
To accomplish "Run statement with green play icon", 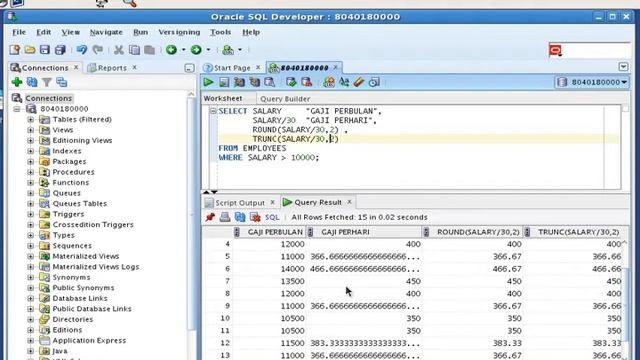I will point(209,82).
